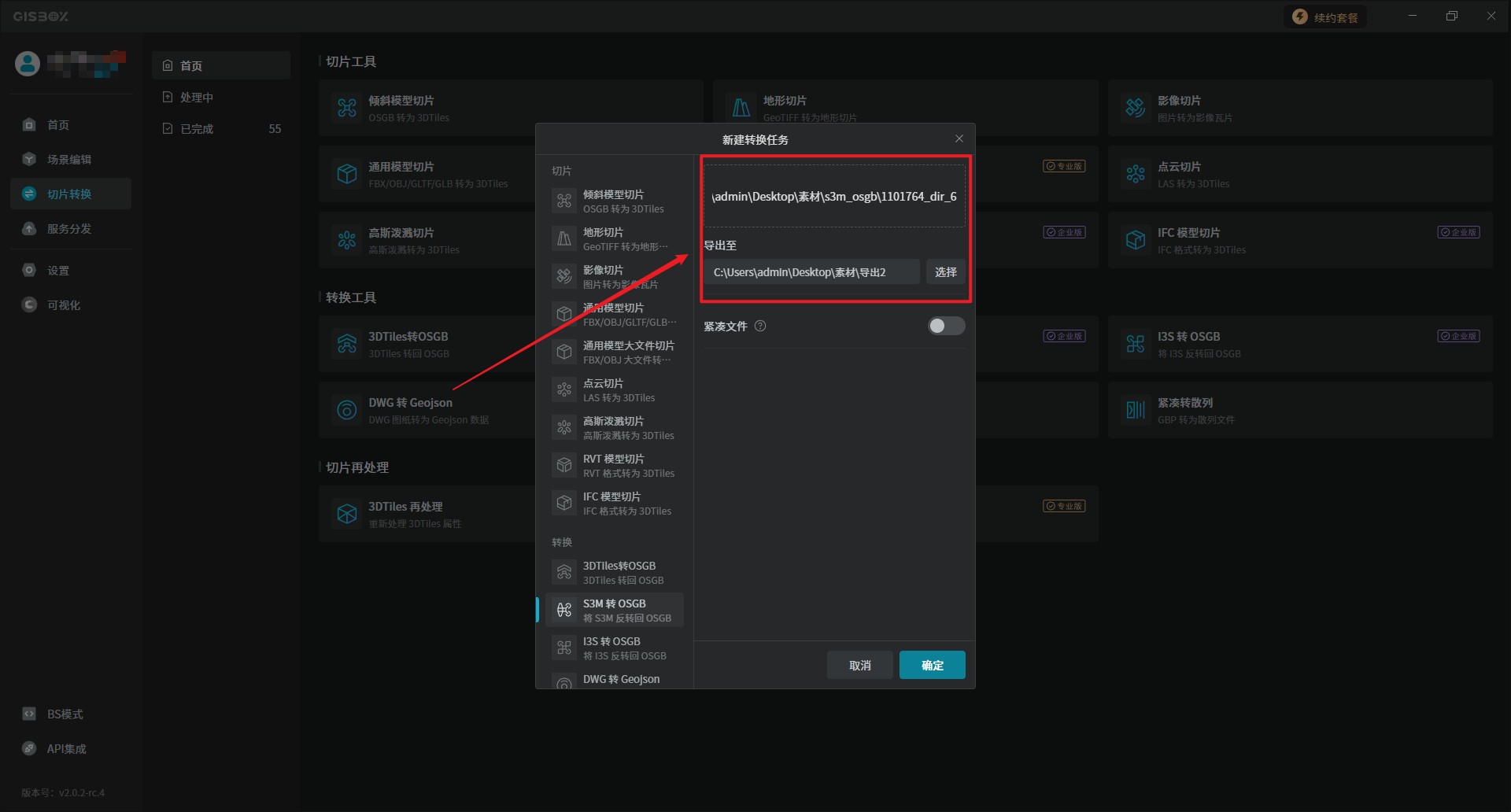This screenshot has width=1511, height=812.
Task: Switch to the 已完成 tab
Action: coord(197,129)
